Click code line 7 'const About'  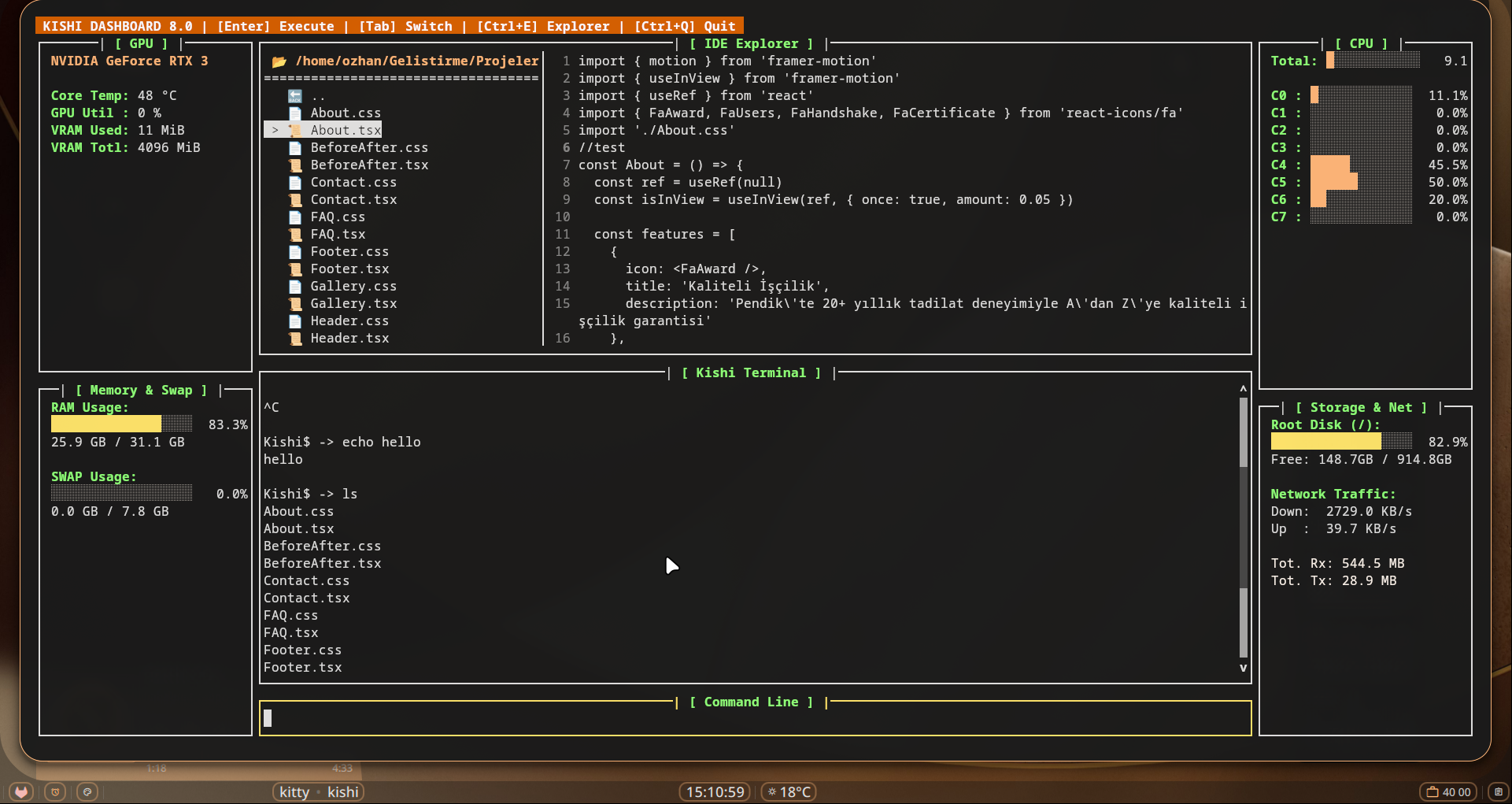660,165
